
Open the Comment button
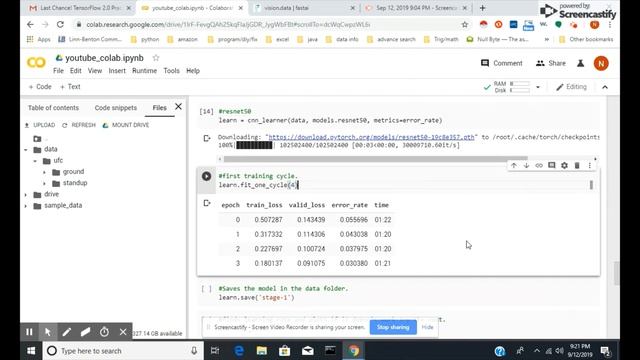502,63
